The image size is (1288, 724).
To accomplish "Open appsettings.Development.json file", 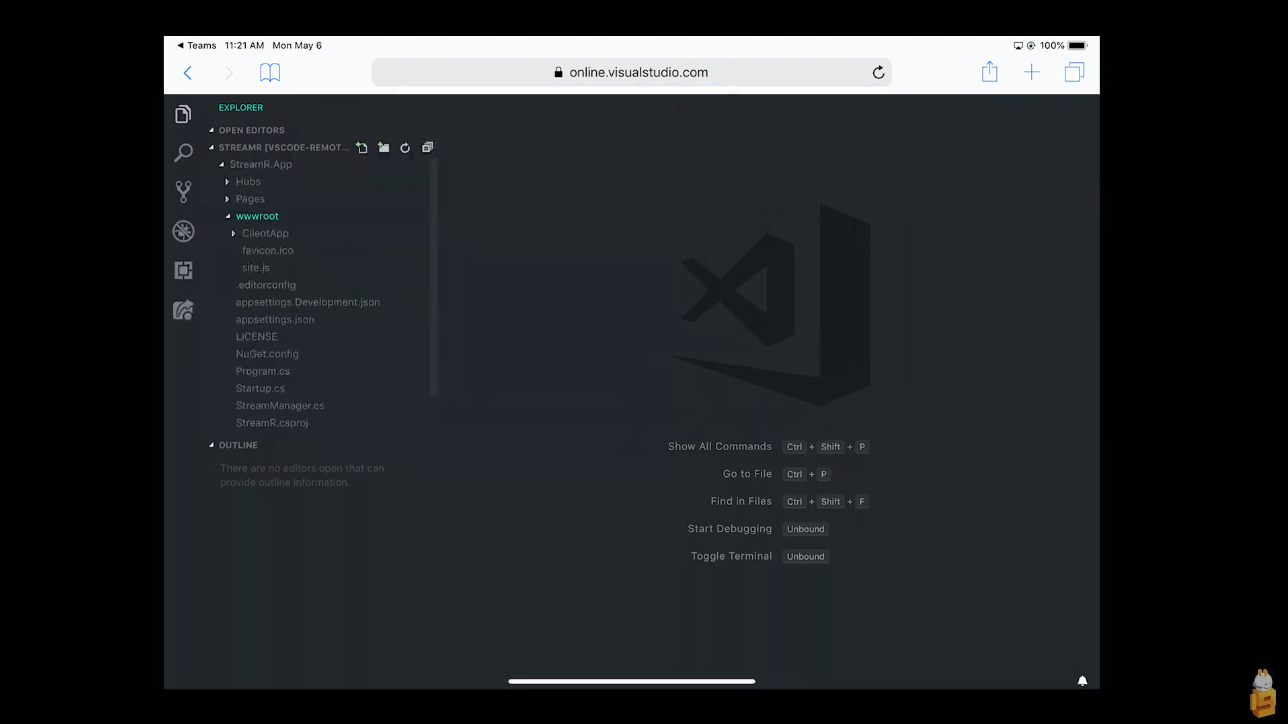I will pyautogui.click(x=307, y=302).
